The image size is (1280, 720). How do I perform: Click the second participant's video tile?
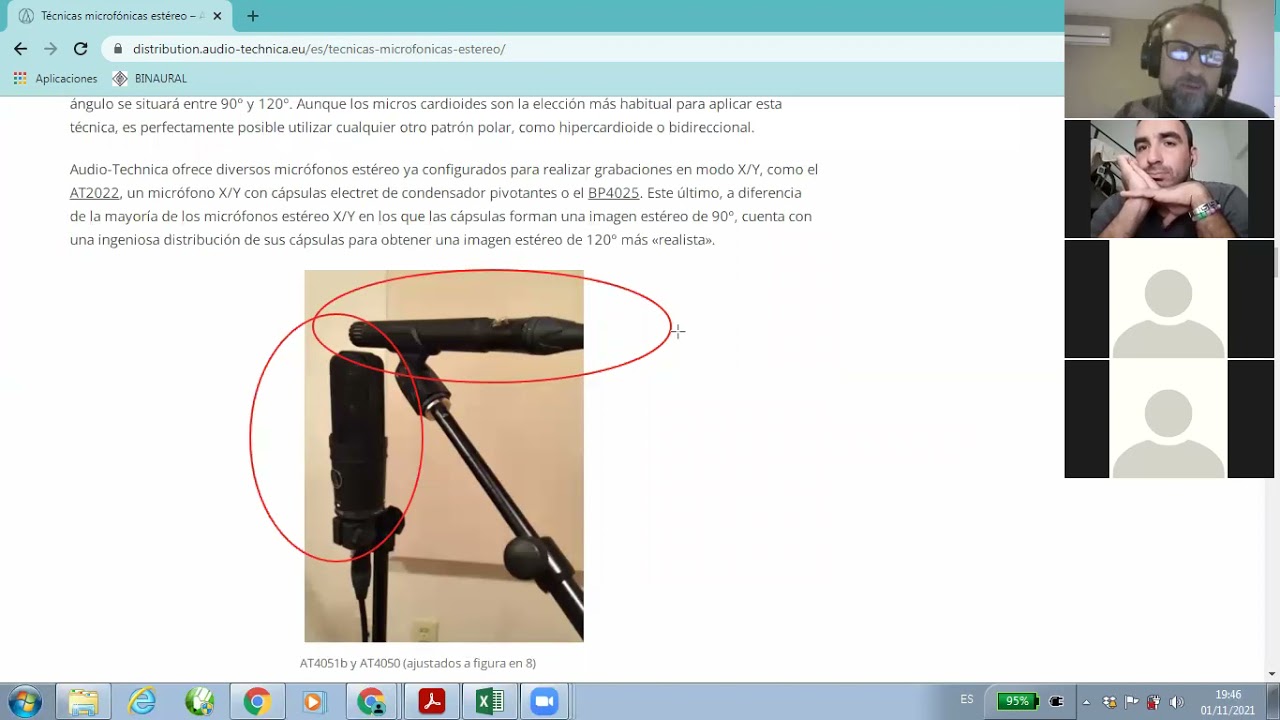click(1169, 179)
